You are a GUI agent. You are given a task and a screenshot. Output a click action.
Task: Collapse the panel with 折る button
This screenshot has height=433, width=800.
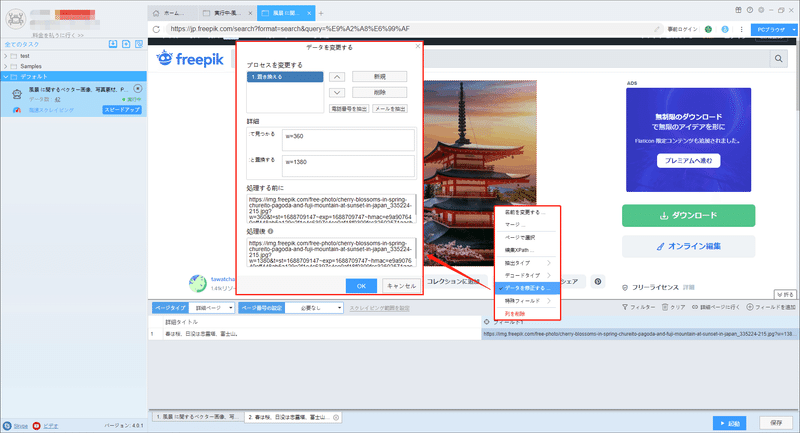(785, 295)
